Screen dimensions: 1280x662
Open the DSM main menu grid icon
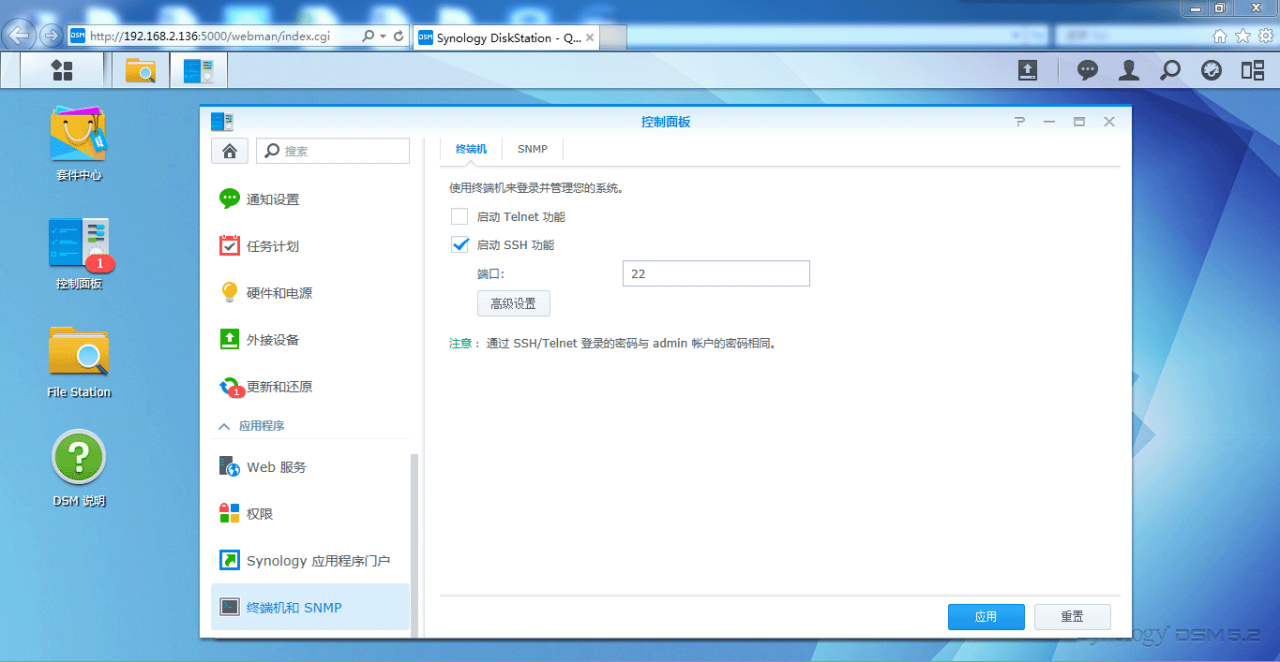(x=62, y=70)
